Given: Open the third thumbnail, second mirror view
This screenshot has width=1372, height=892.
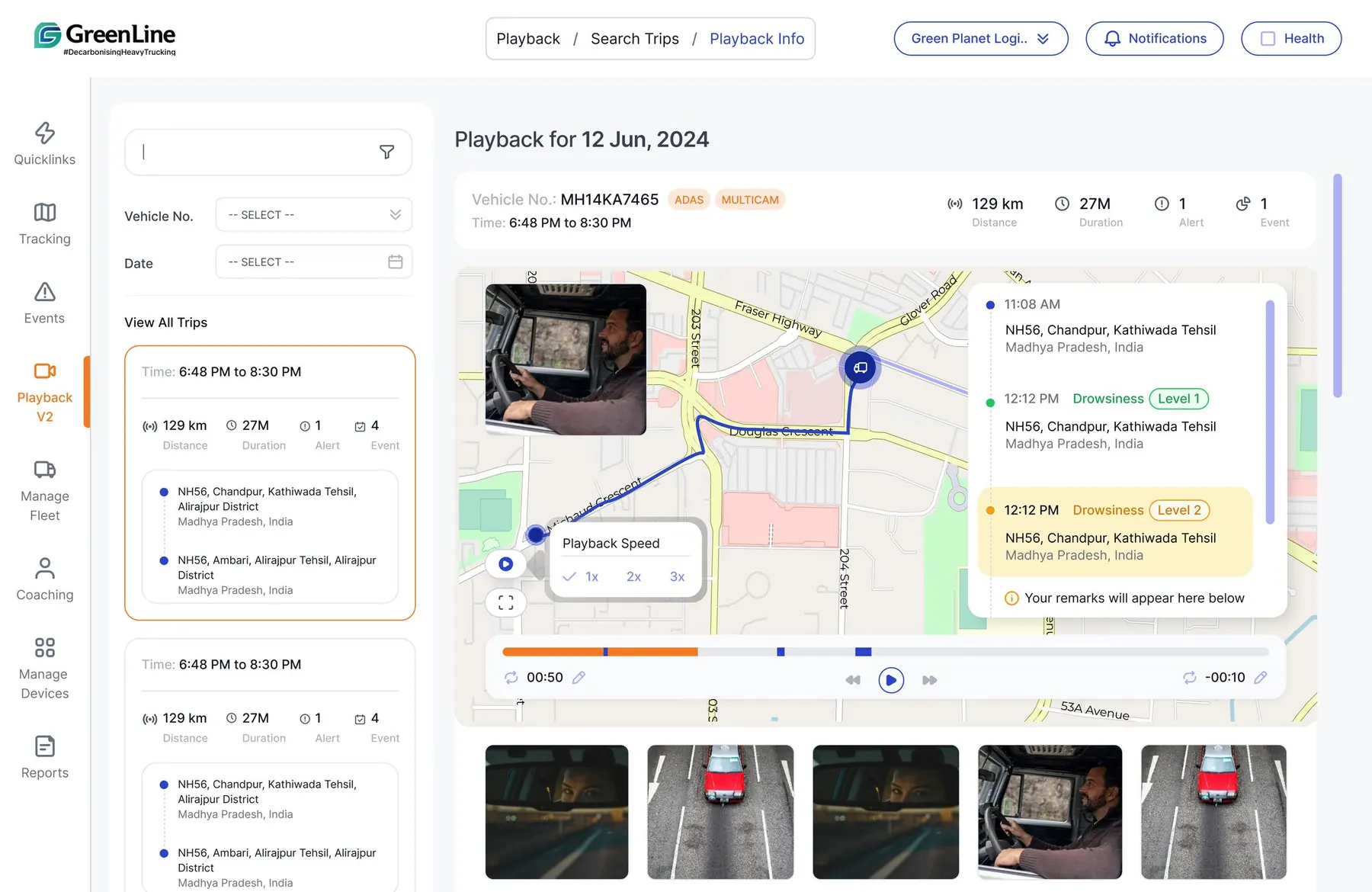Looking at the screenshot, I should point(886,812).
